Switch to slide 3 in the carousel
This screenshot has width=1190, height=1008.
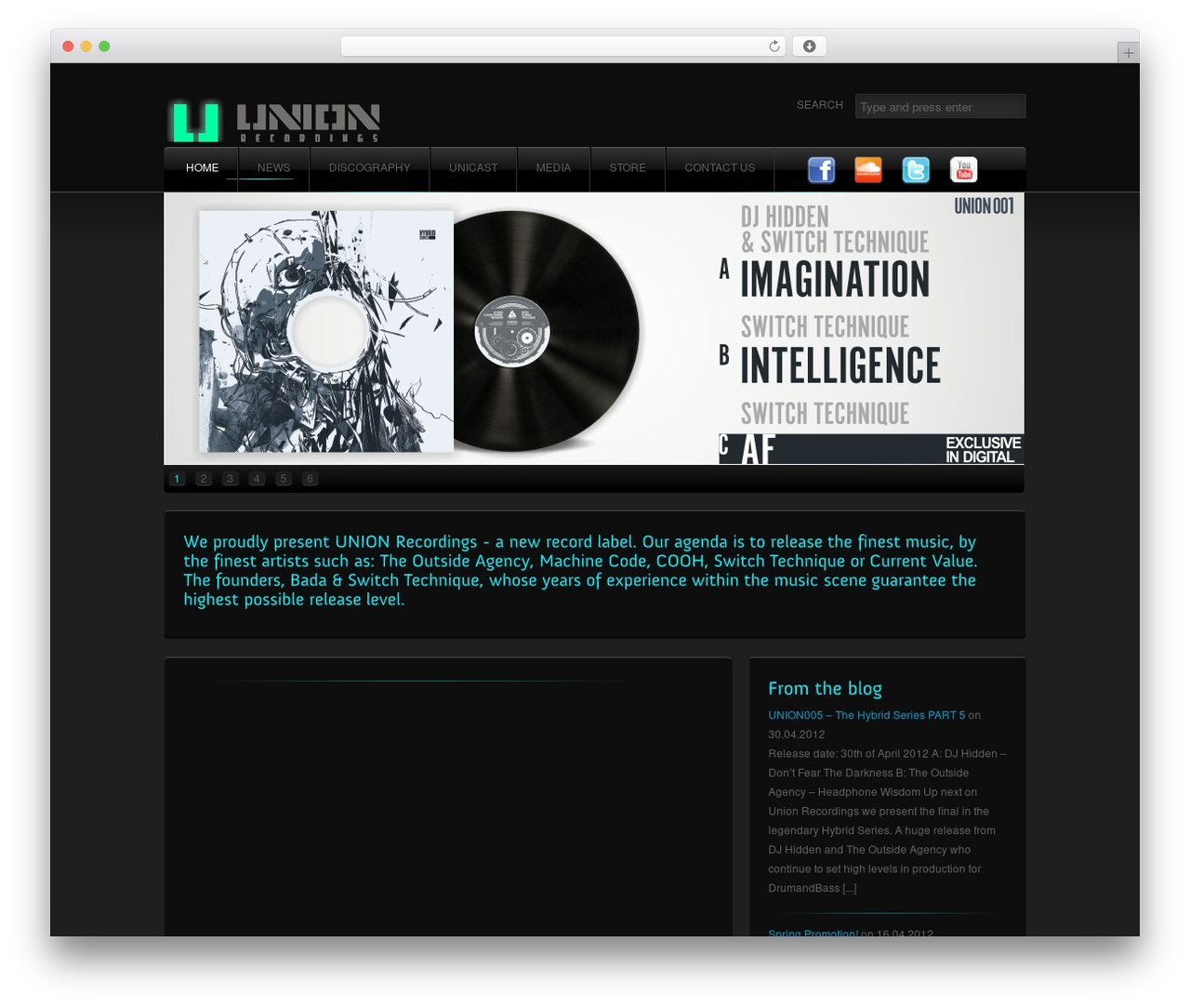[x=231, y=479]
